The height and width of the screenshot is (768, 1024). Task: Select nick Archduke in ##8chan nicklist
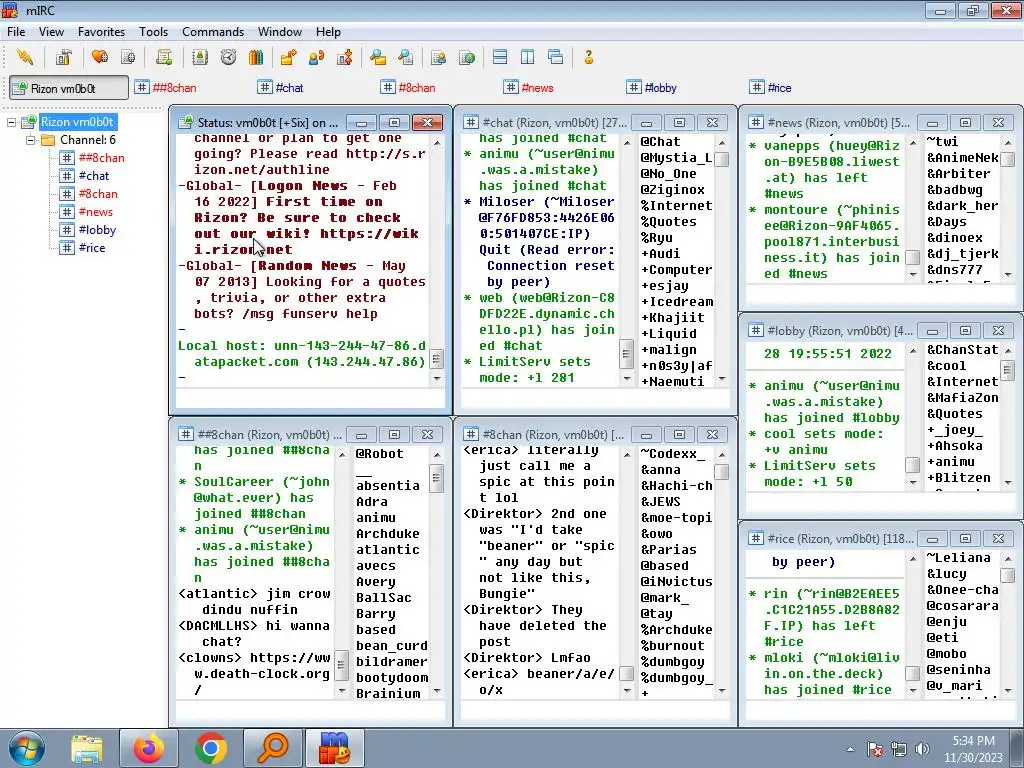click(388, 534)
